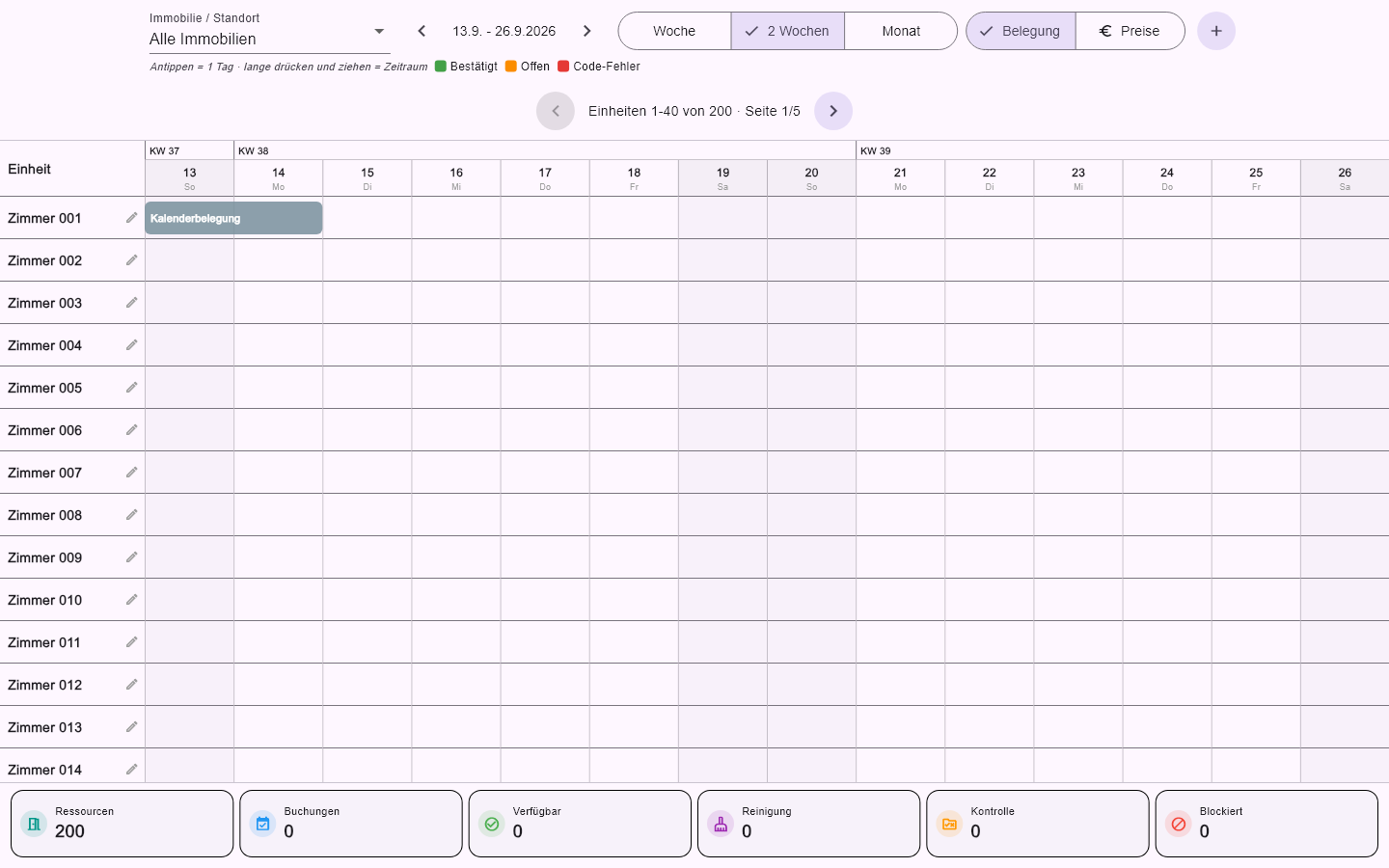Edit Zimmer 010 unit
This screenshot has height=868, width=1389.
tap(131, 600)
